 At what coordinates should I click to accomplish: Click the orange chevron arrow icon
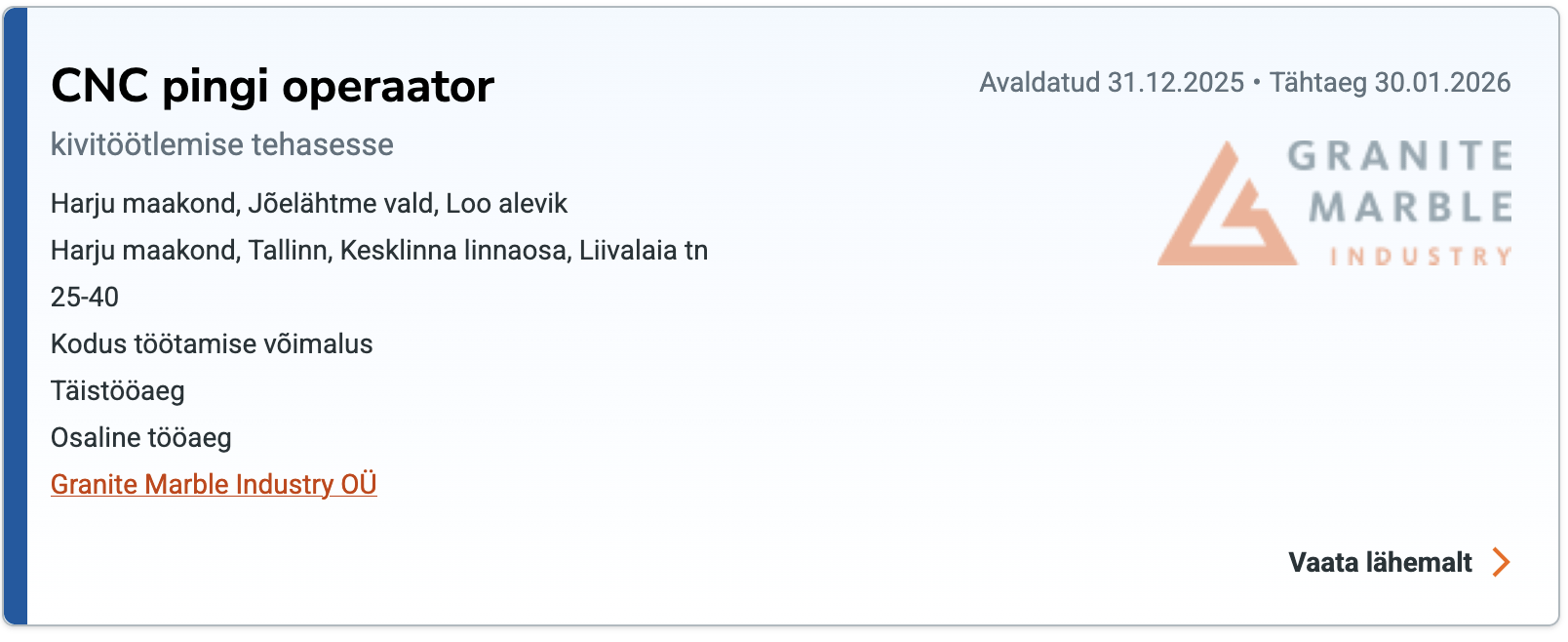(1502, 562)
